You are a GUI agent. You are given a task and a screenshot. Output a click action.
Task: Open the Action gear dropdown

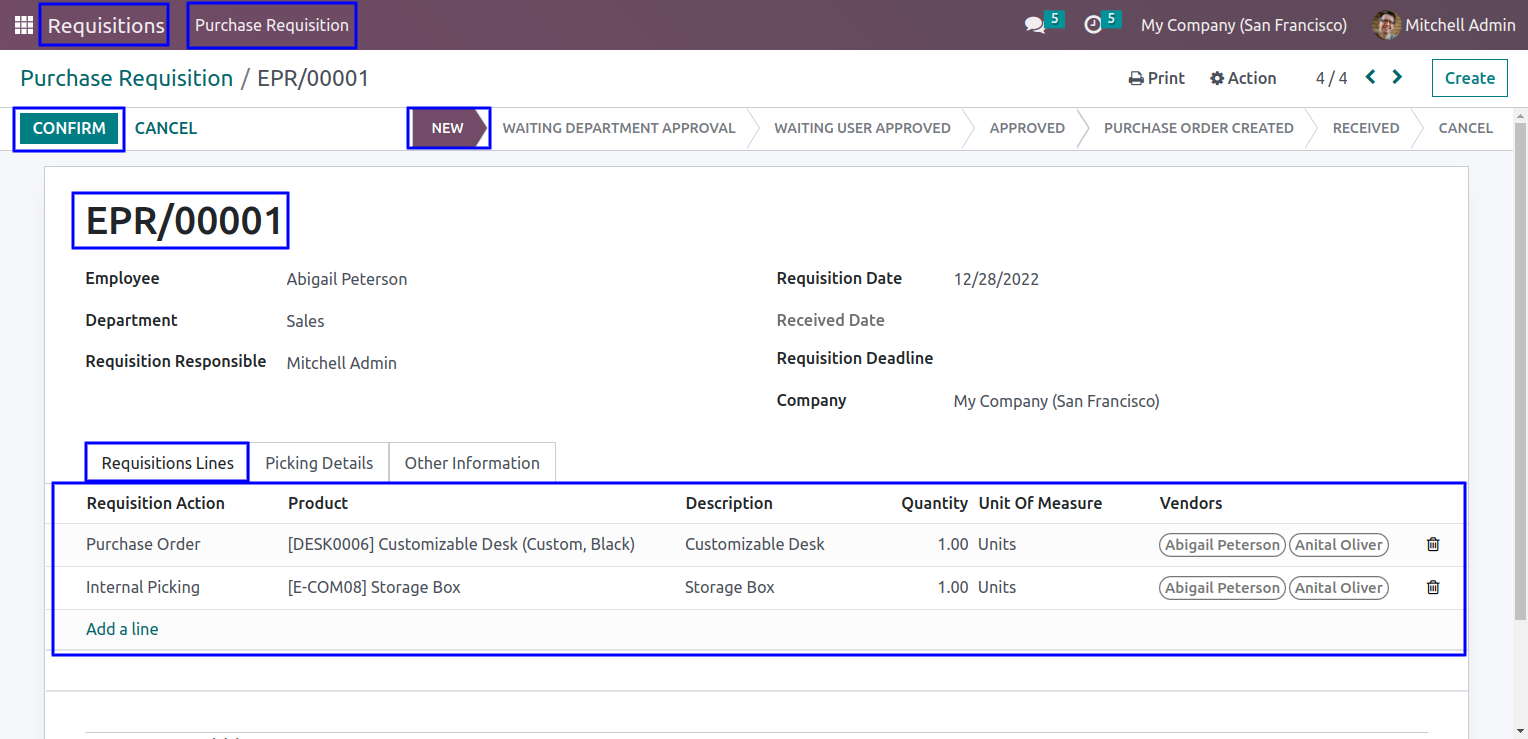coord(1243,78)
